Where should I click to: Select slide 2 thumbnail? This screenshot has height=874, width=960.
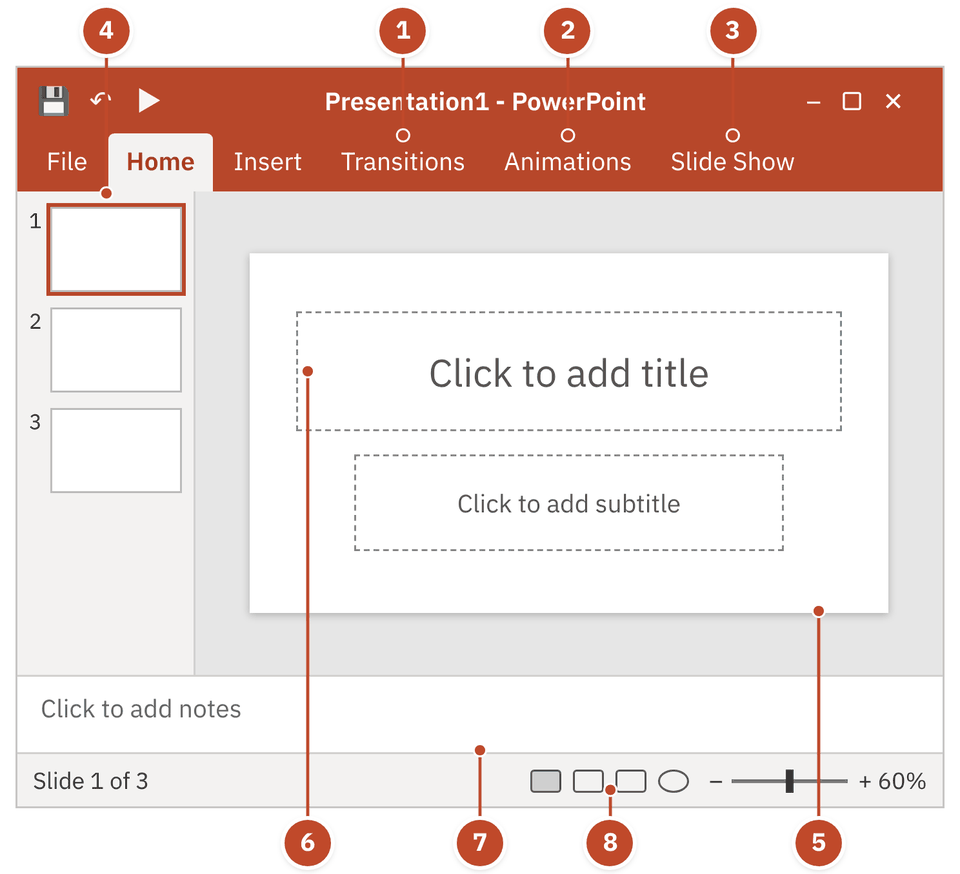tap(116, 350)
